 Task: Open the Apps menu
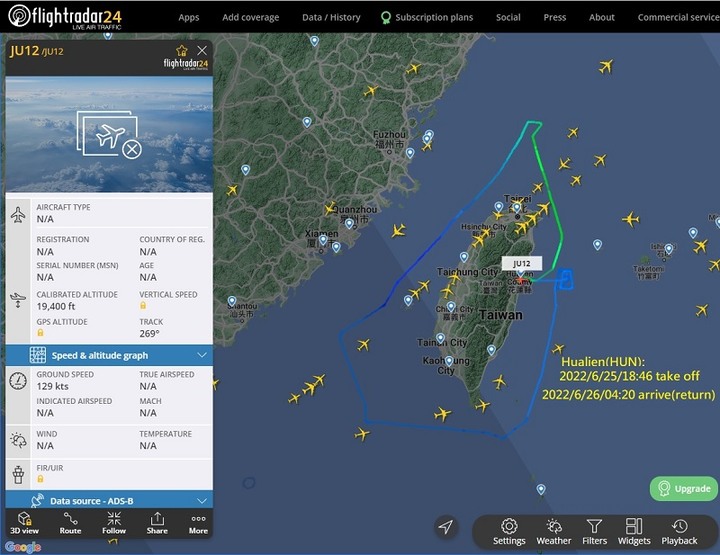coord(189,17)
